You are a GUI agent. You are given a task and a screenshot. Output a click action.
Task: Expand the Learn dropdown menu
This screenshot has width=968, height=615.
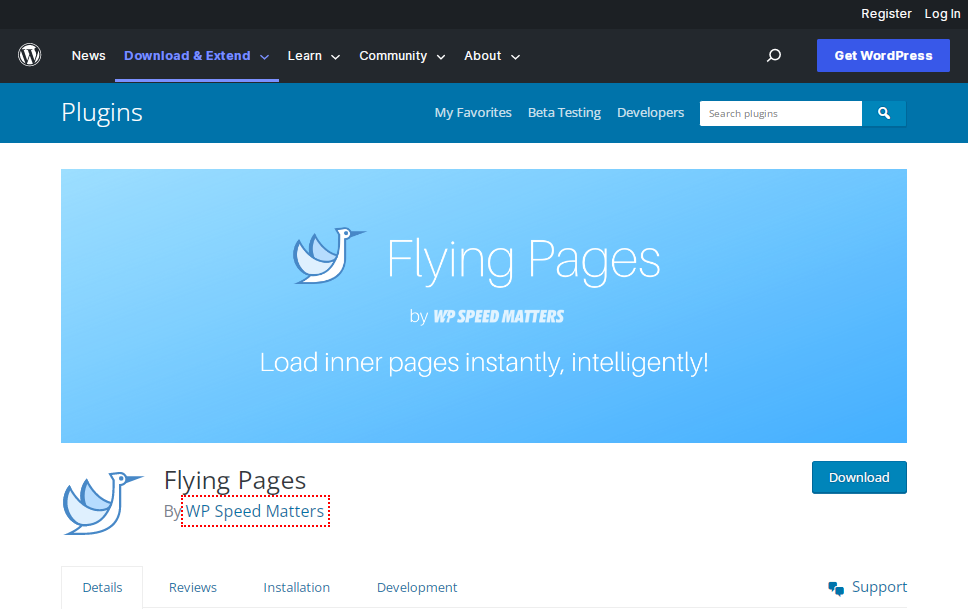tap(314, 56)
